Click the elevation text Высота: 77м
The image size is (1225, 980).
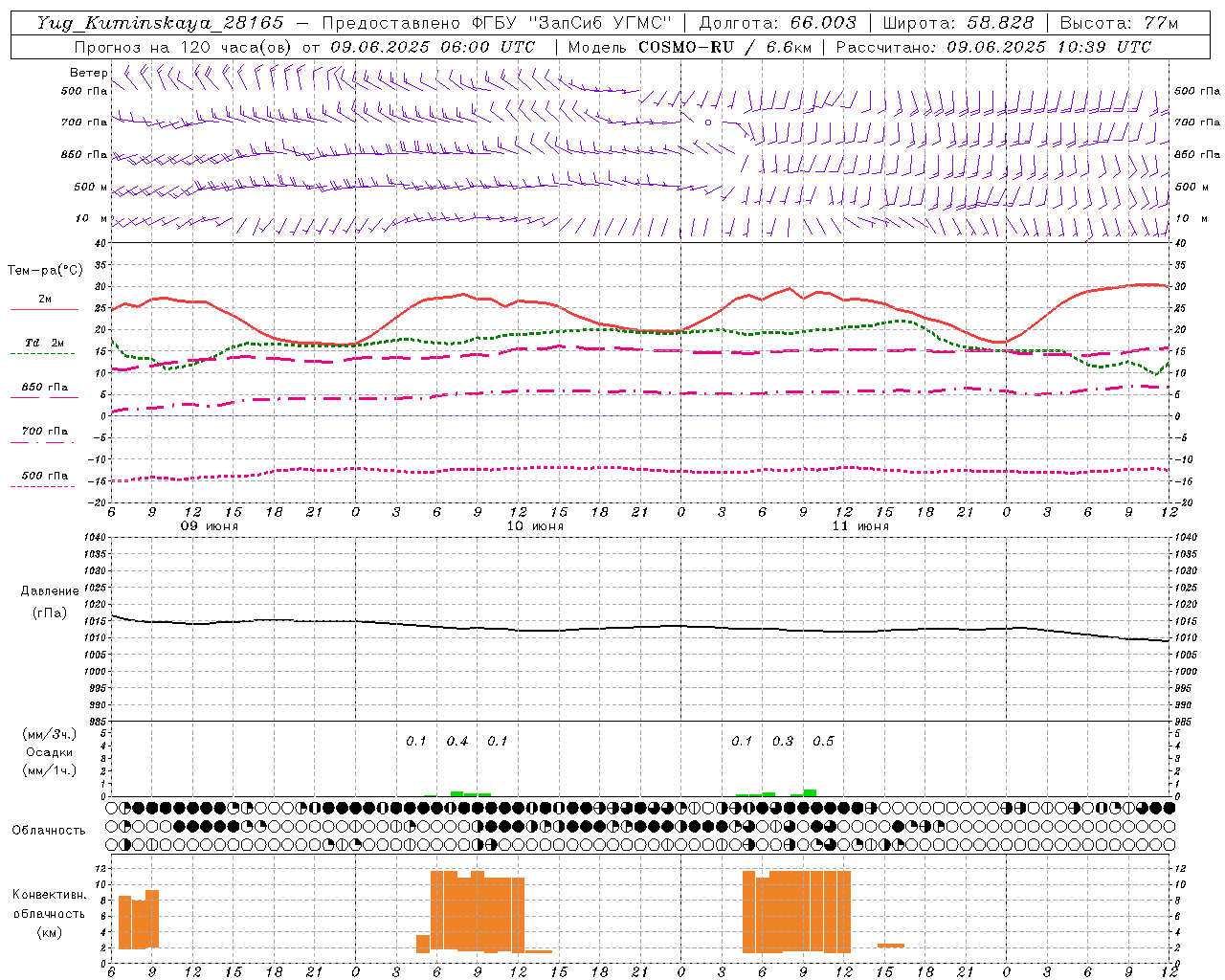click(1119, 23)
